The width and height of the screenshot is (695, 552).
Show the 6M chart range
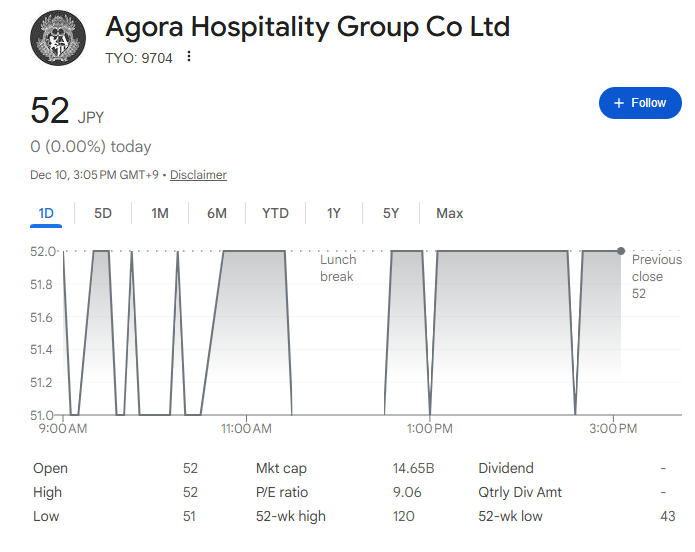coord(217,213)
